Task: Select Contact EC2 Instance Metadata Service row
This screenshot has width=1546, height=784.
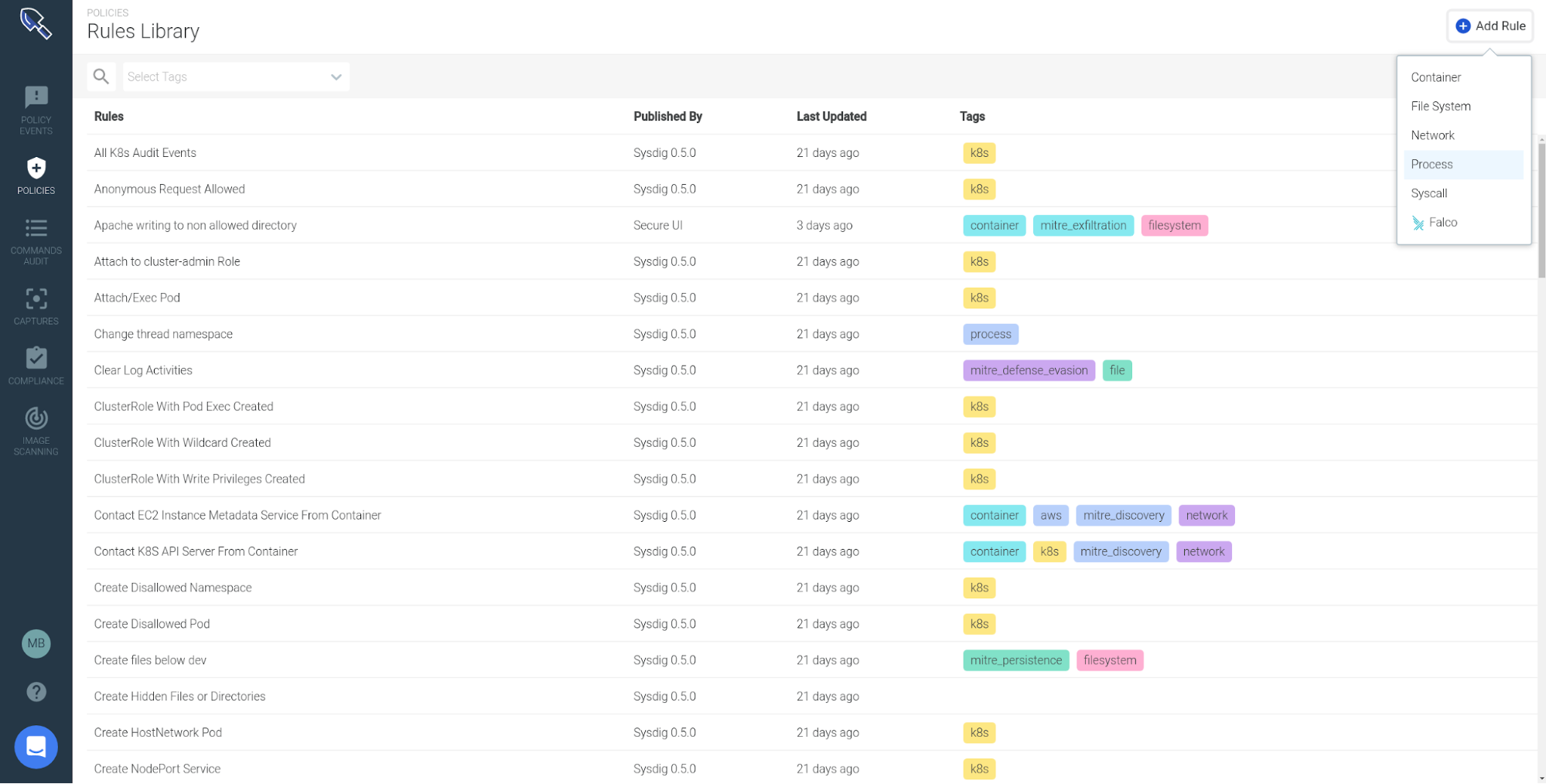Action: pos(811,516)
